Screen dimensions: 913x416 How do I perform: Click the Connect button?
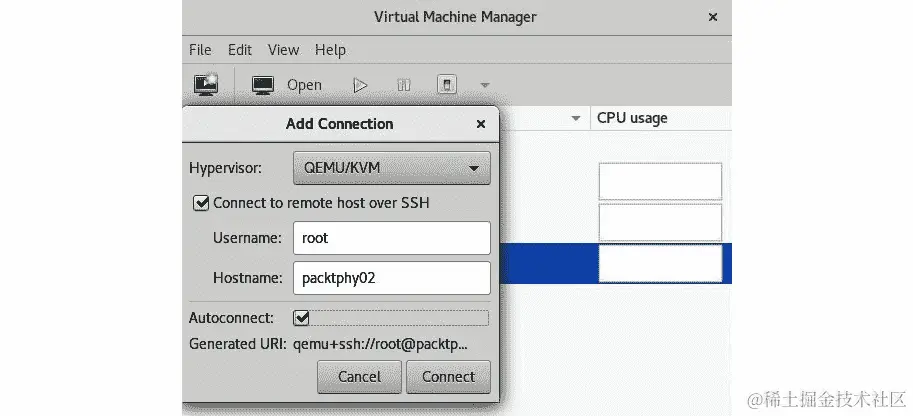(448, 377)
